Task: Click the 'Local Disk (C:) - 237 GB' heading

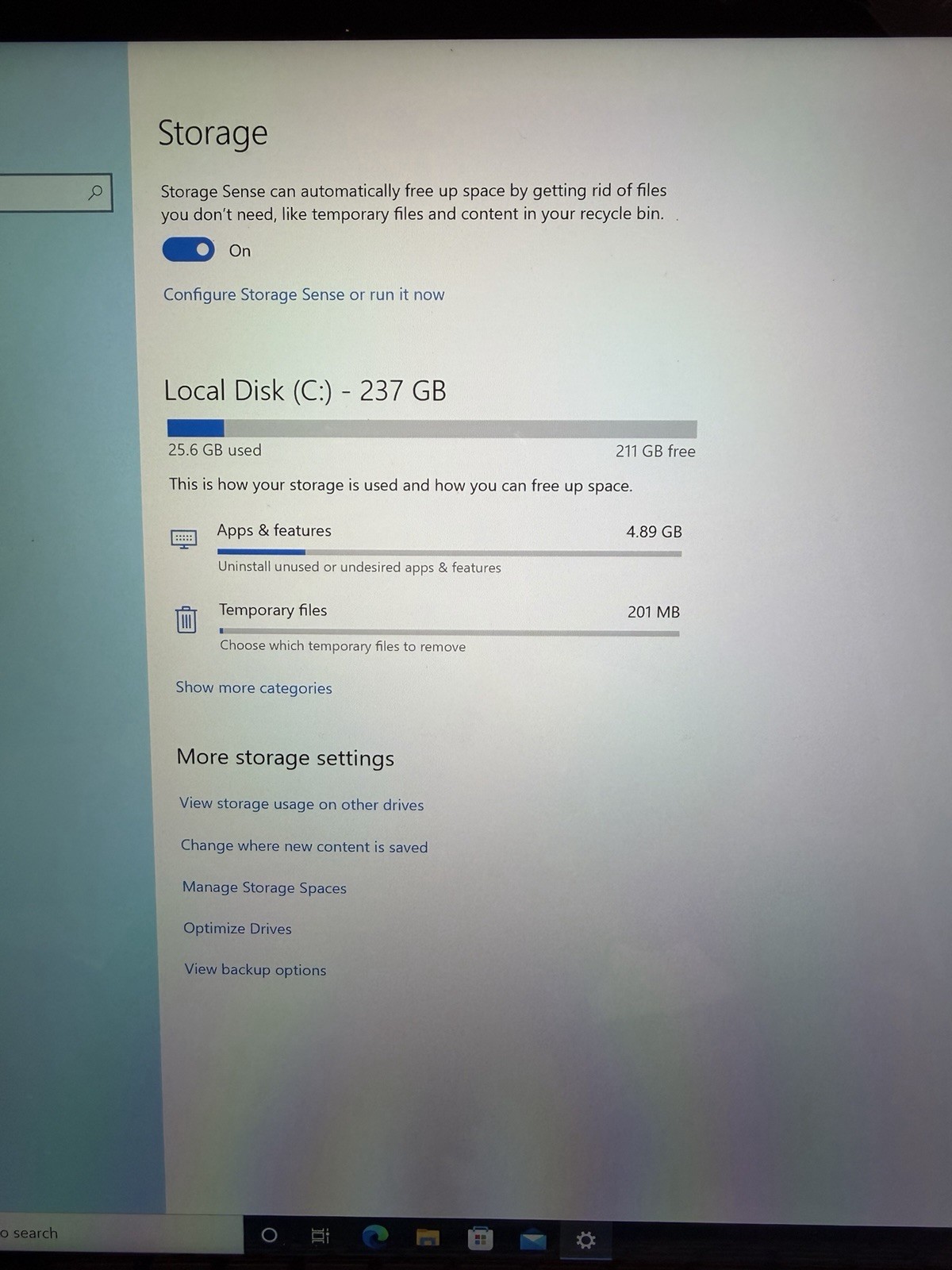Action: [x=305, y=391]
